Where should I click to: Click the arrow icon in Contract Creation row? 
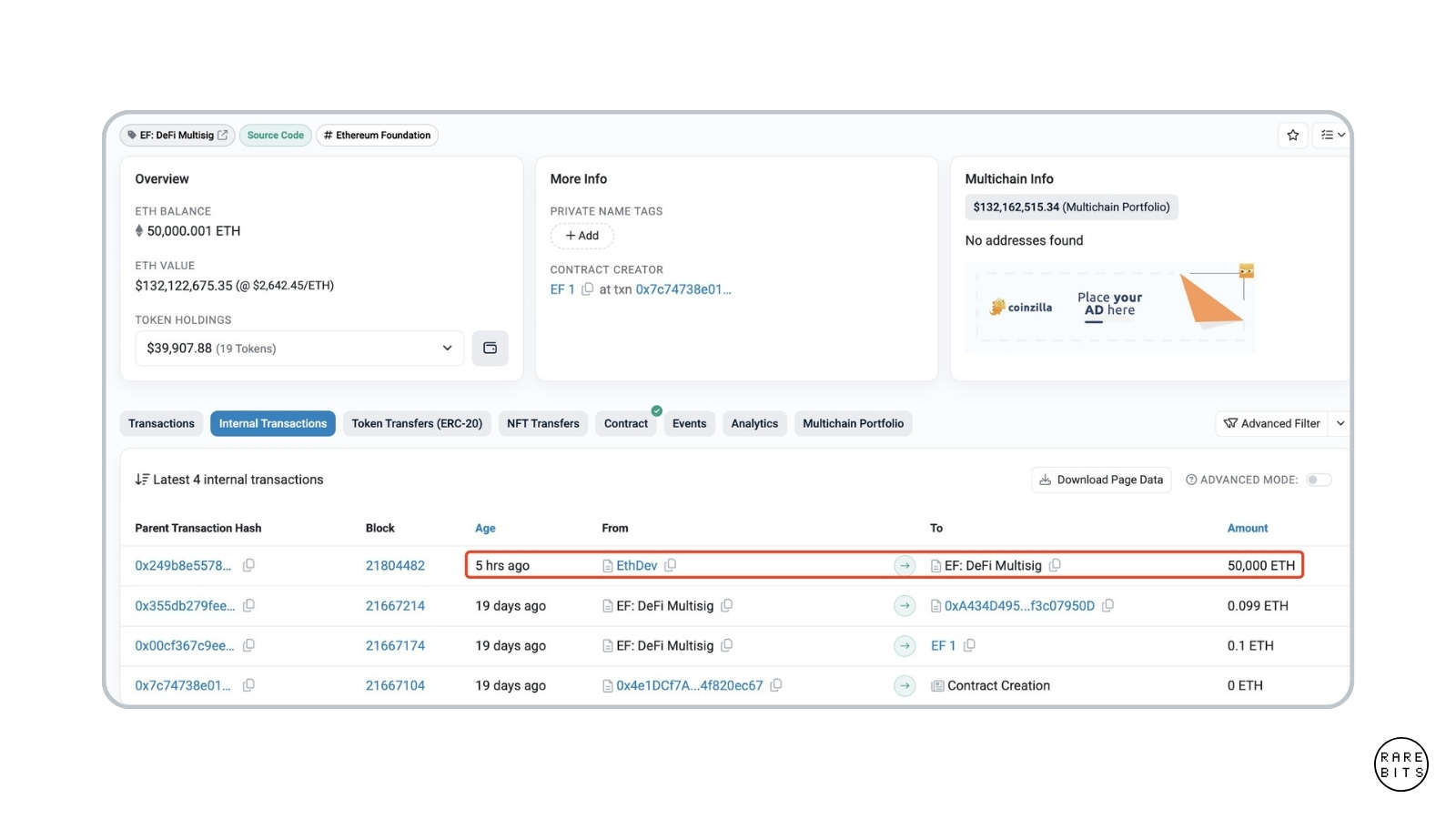tap(905, 686)
